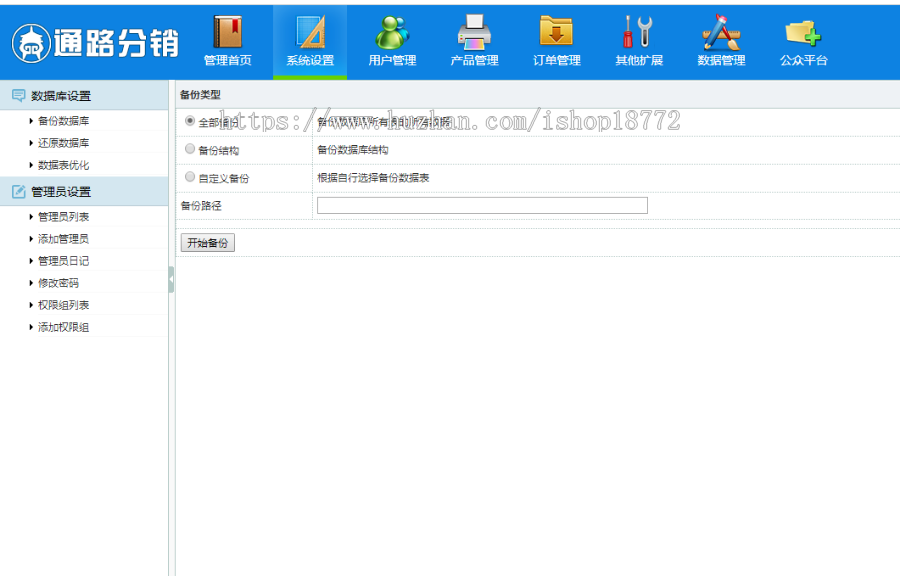900x576 pixels.
Task: Select the 其他扩展 wrench icon
Action: coord(638,32)
